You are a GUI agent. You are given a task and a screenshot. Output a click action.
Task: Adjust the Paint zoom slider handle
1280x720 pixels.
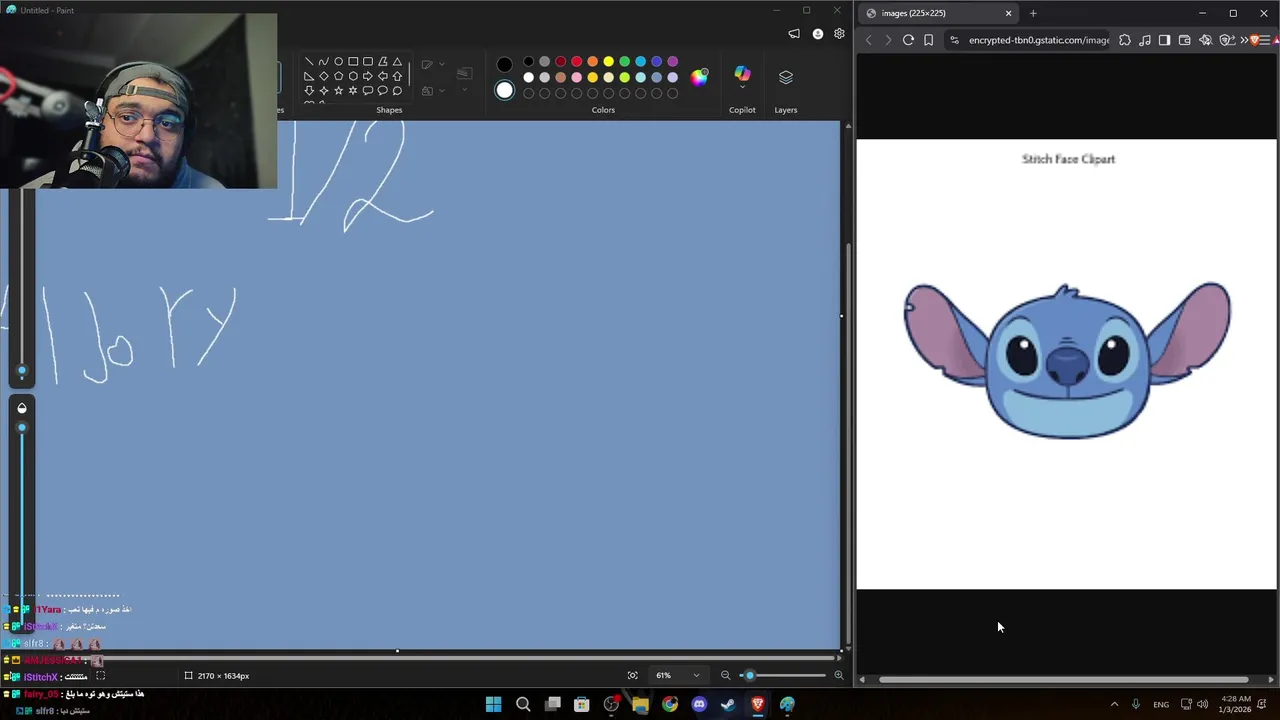click(x=749, y=675)
